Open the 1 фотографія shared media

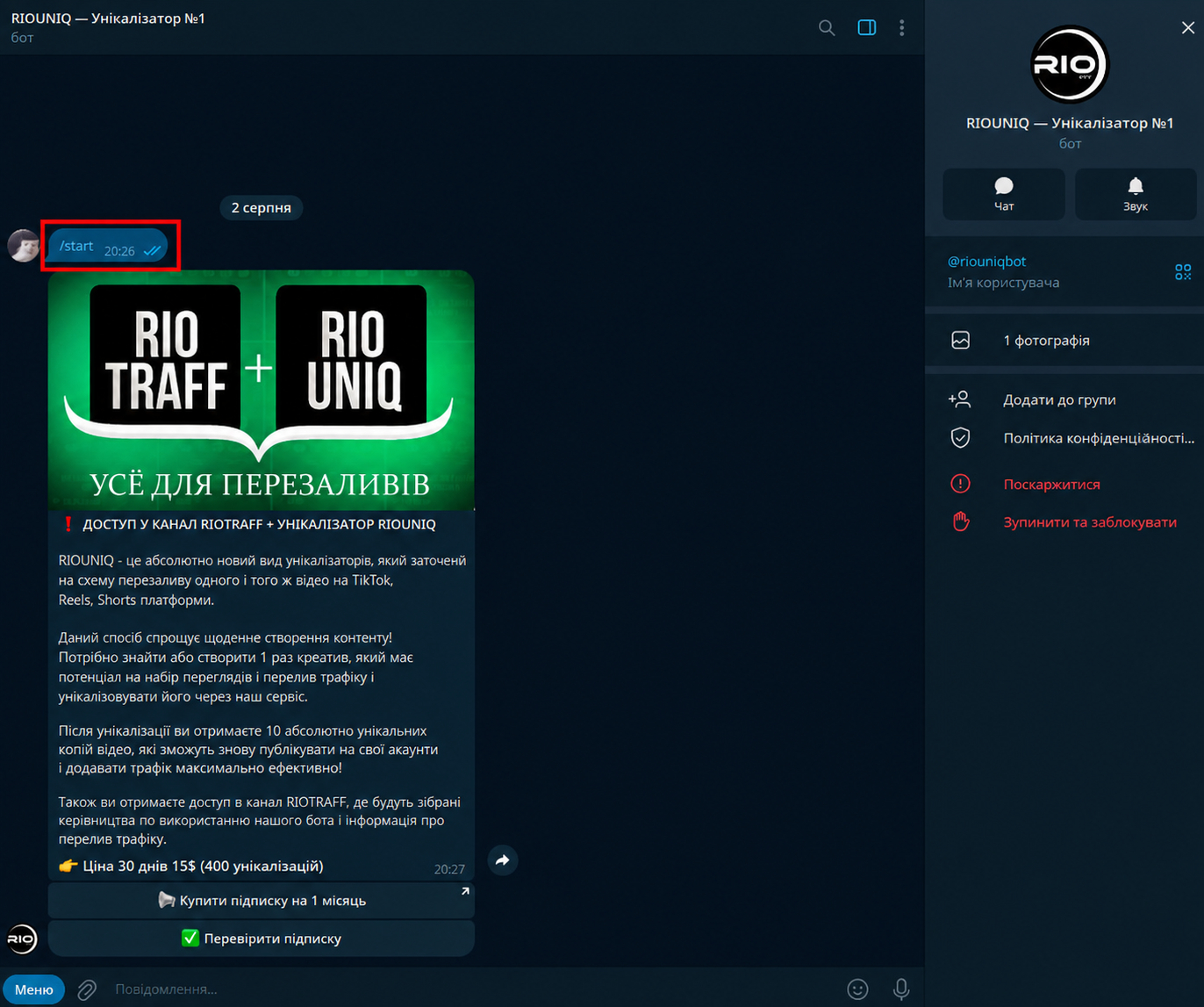(1064, 341)
